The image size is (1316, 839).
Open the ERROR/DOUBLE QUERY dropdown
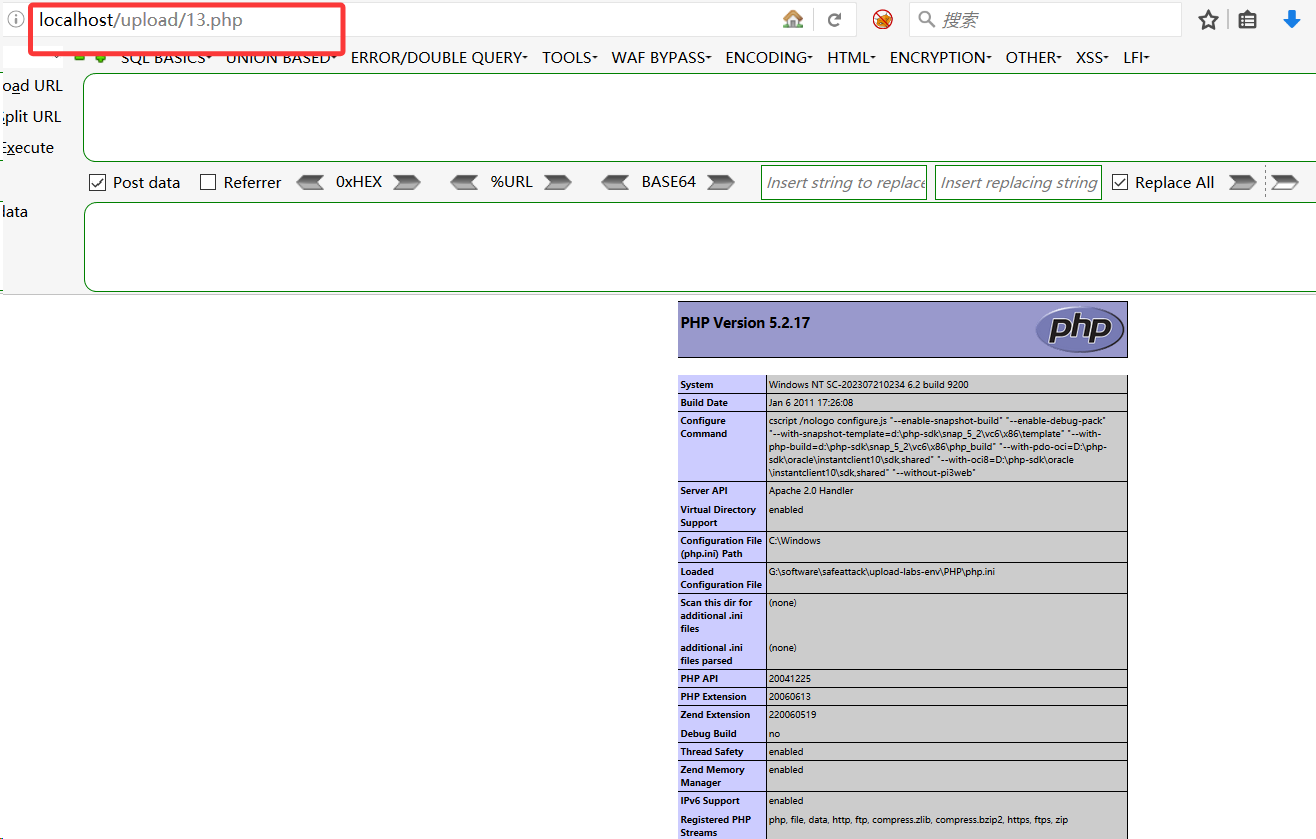pos(438,58)
